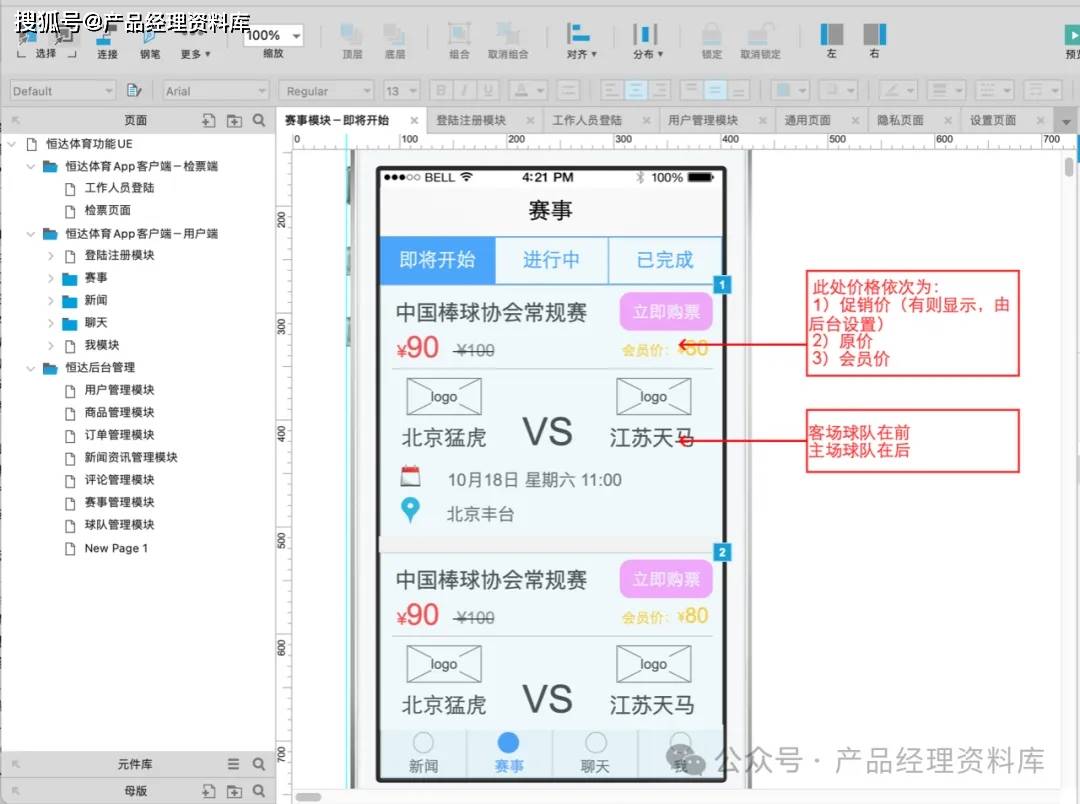1080x804 pixels.
Task: Expand the 新闻 node in the page tree
Action: tap(50, 301)
